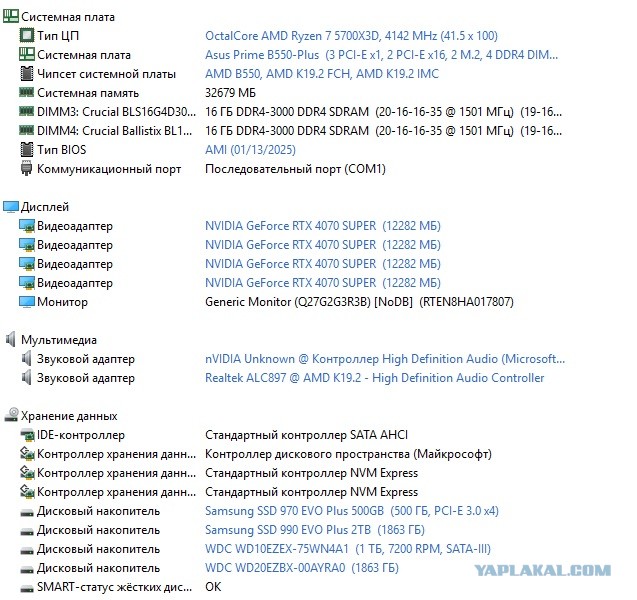637x600 pixels.
Task: Select the Последовательный порт (COM1) value
Action: click(295, 169)
